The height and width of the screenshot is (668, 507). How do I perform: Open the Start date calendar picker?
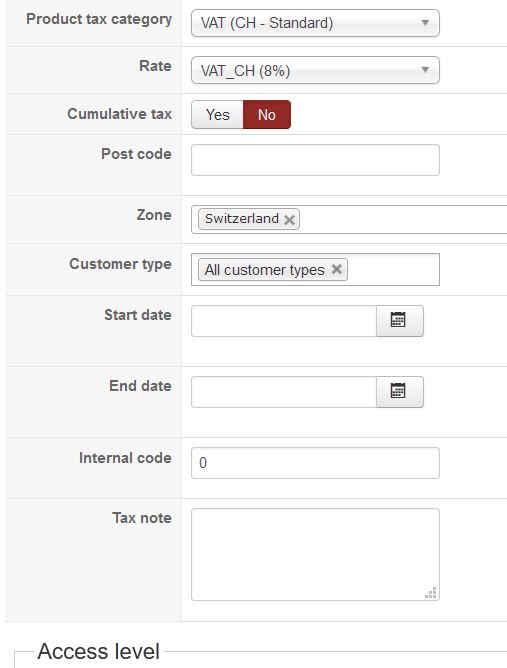point(400,321)
